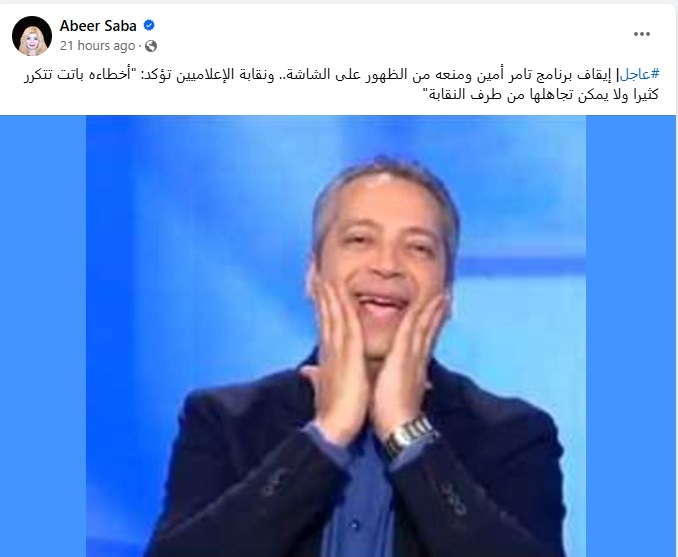Open the Abeer Saba profile name link
The width and height of the screenshot is (678, 557).
coord(98,26)
